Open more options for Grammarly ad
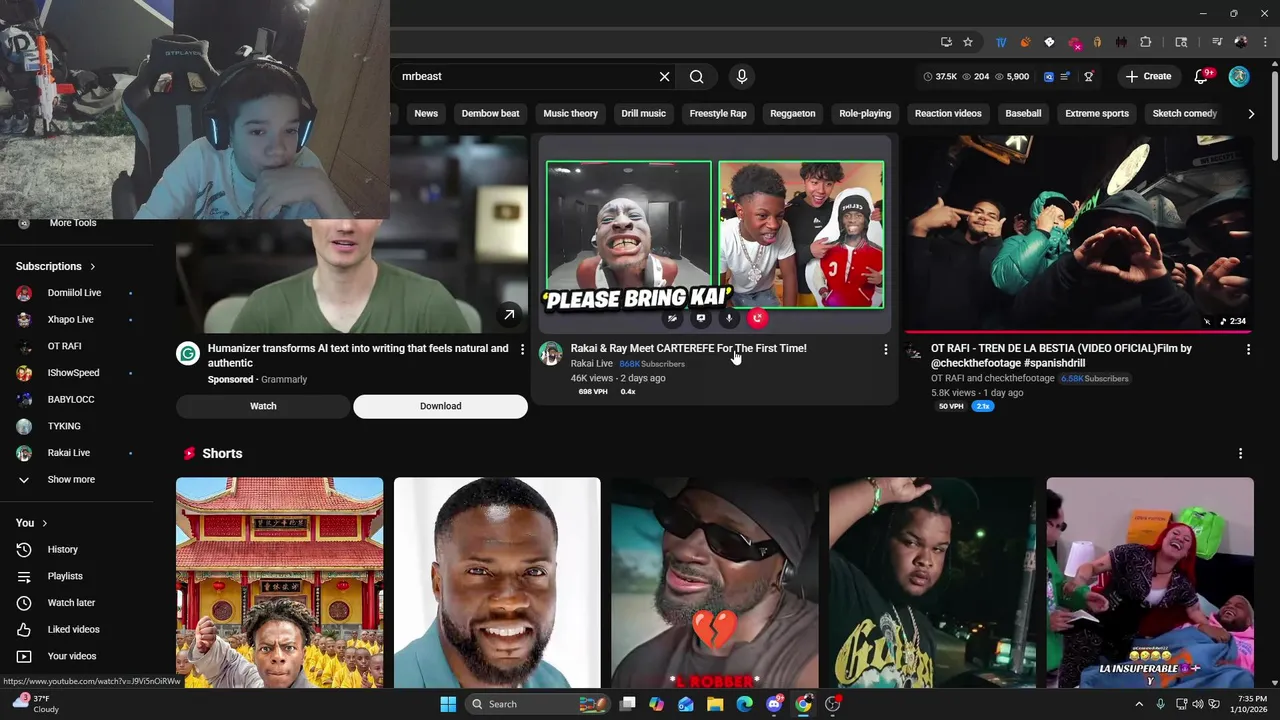This screenshot has width=1280, height=720. point(522,349)
